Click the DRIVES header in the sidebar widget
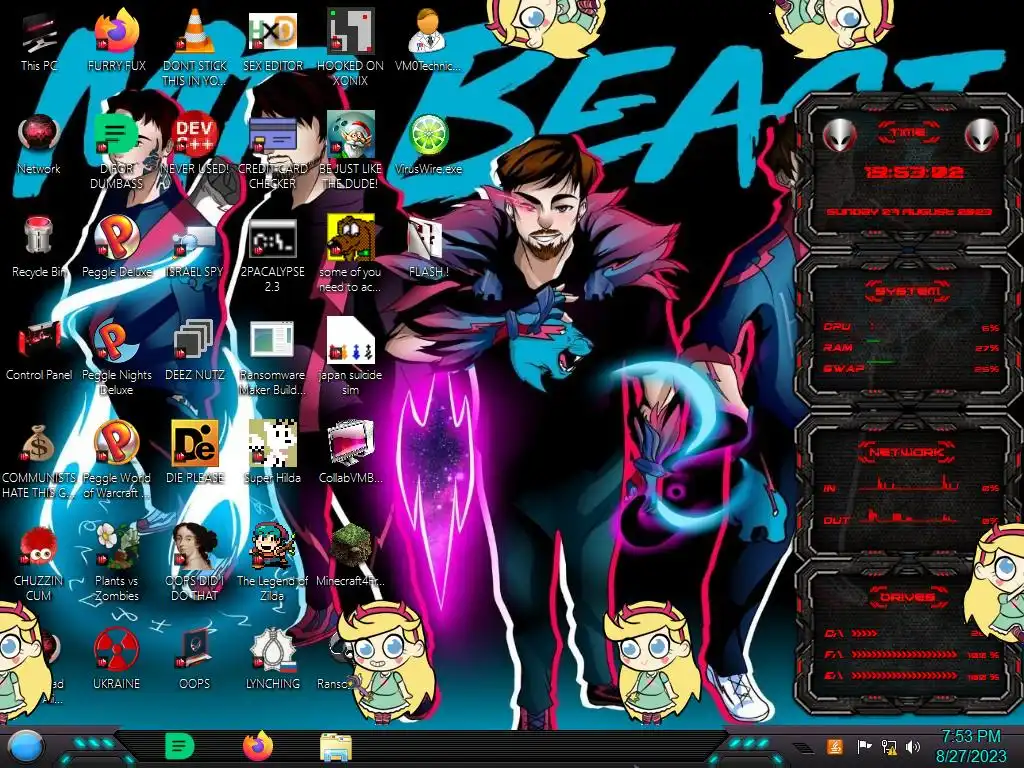This screenshot has height=768, width=1024. (908, 598)
